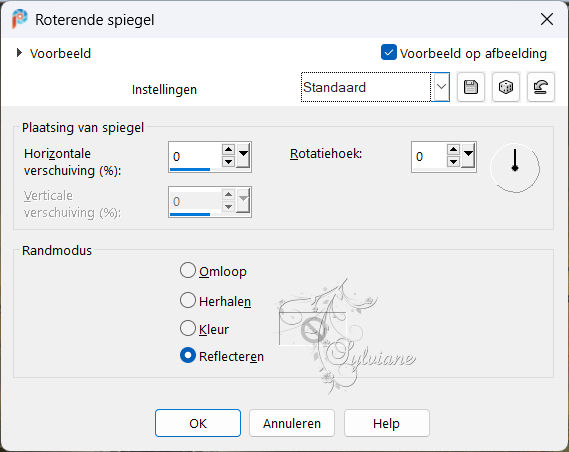Image resolution: width=569 pixels, height=452 pixels.
Task: Open the Standaard presets dropdown
Action: pos(441,87)
